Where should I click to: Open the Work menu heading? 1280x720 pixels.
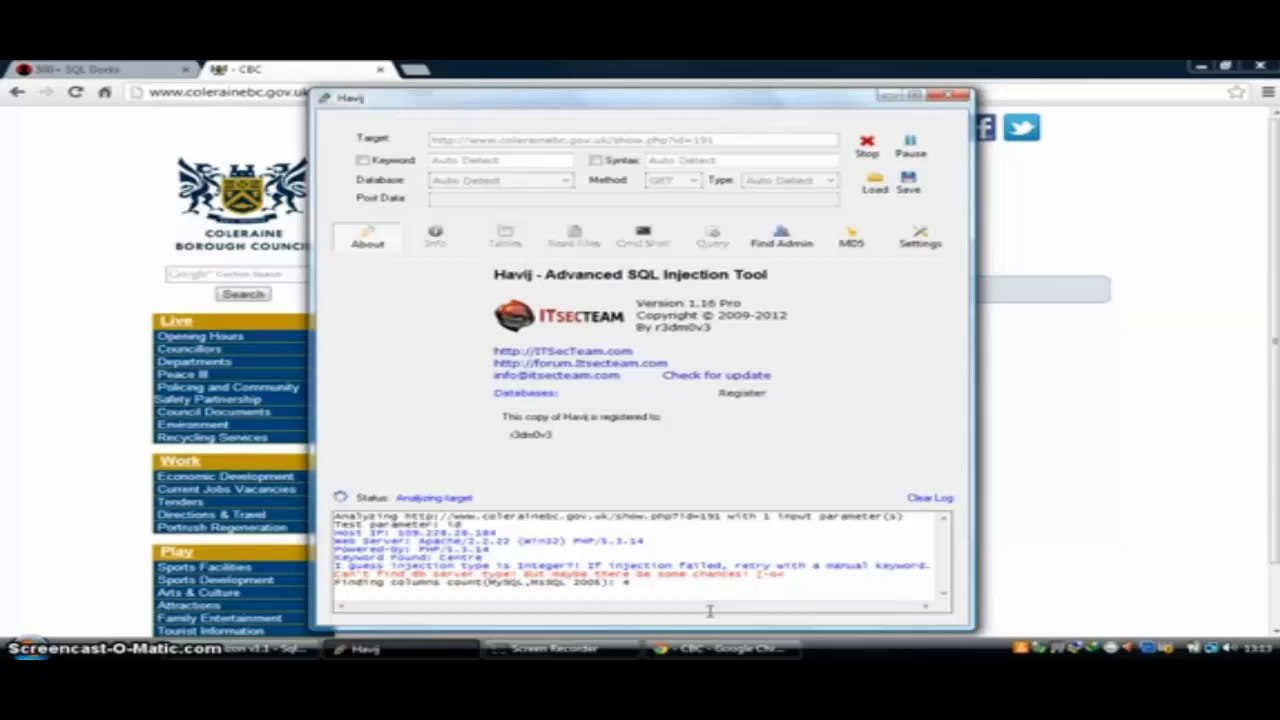pos(180,461)
